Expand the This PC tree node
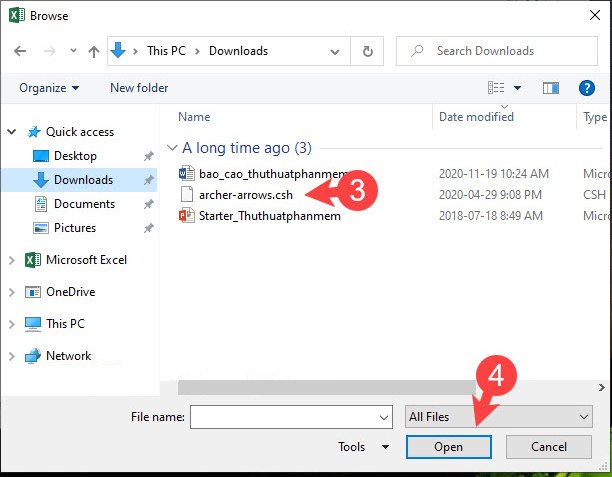Viewport: 612px width, 477px height. (x=12, y=324)
